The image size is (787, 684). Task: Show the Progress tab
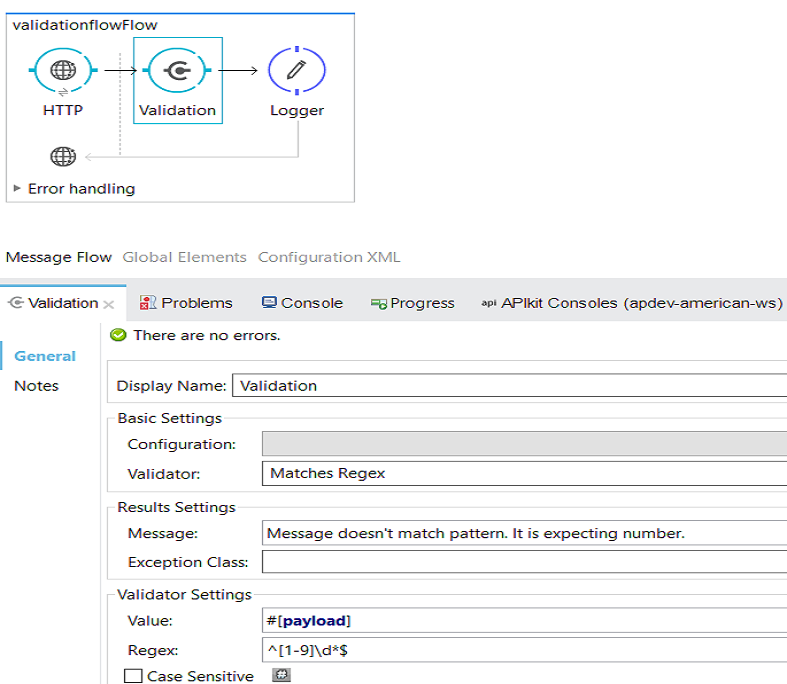coord(412,303)
